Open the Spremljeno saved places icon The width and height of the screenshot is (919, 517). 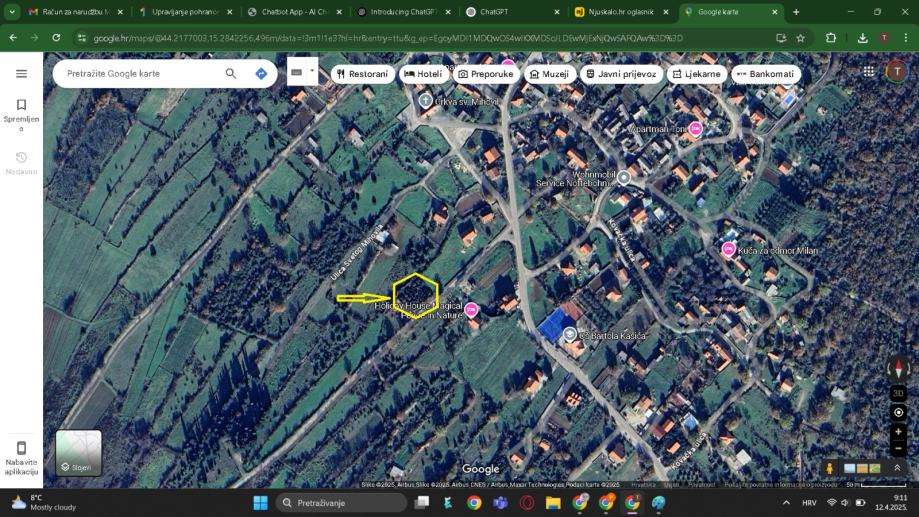point(21,105)
